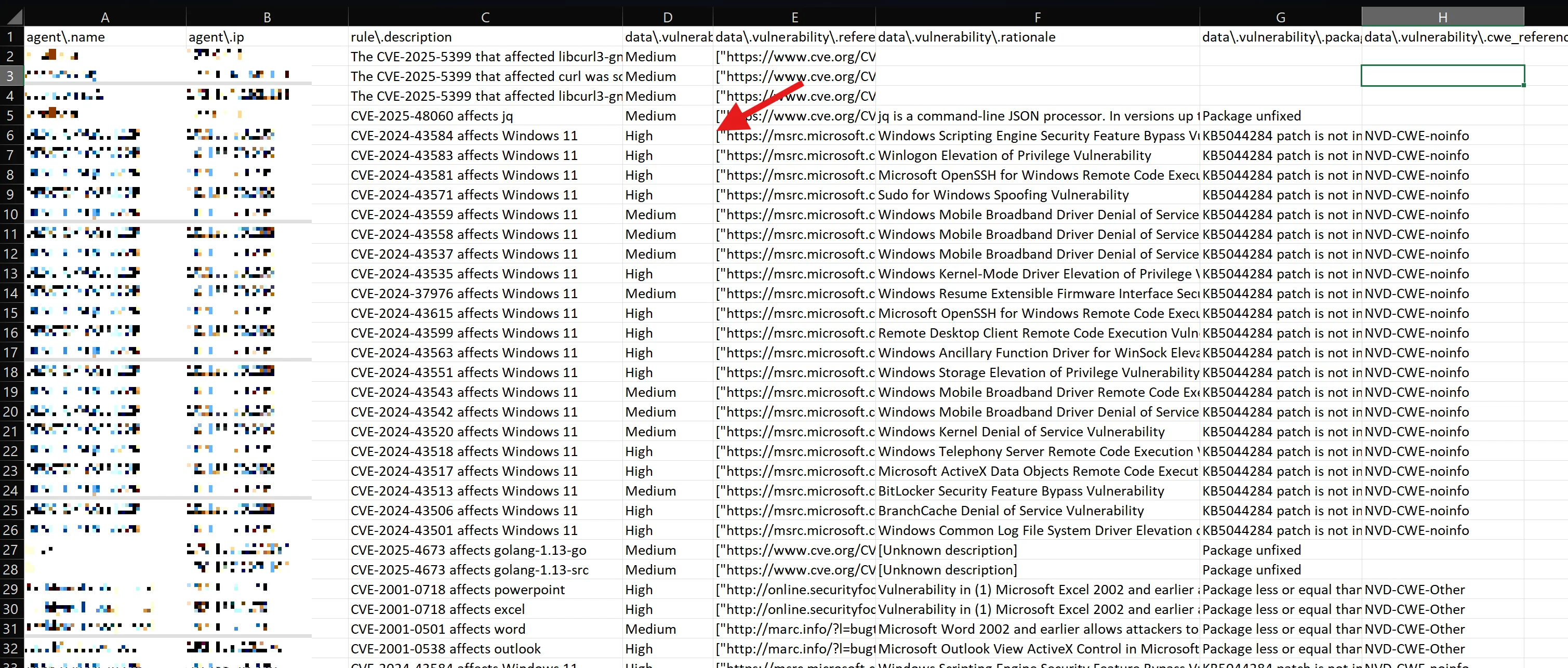Screen dimensions: 1568x668
Task: Click 'CVE-2001-0538 affects outlook' cell
Action: click(x=485, y=649)
